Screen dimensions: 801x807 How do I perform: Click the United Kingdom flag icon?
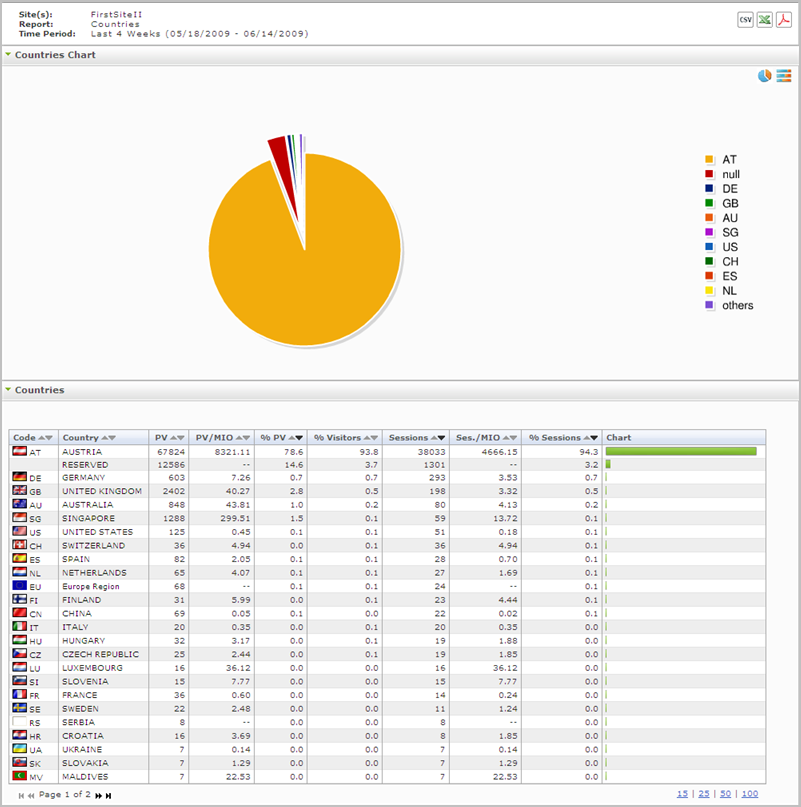point(20,490)
